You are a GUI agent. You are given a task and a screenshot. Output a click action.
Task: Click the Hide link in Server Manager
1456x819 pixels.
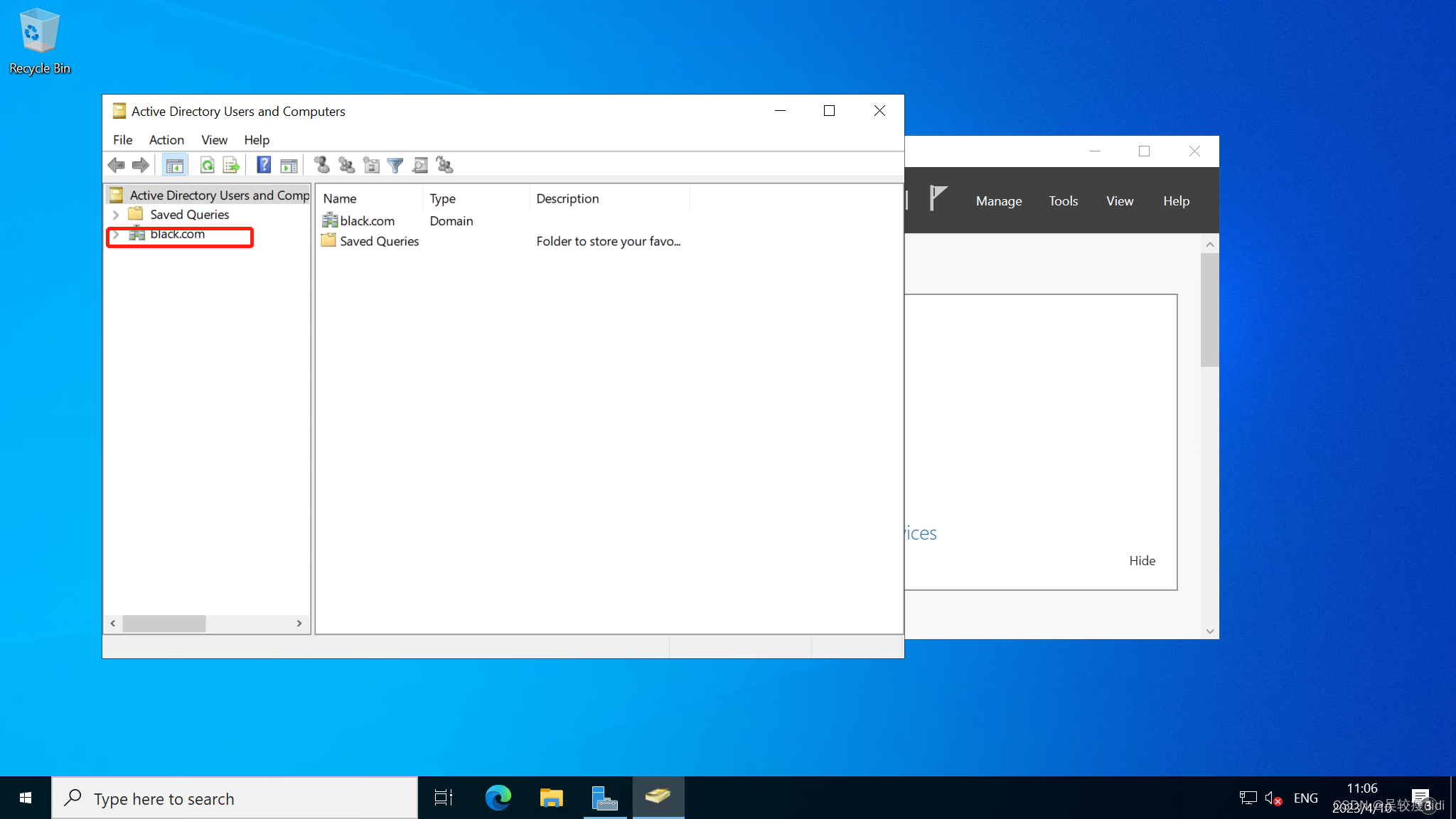1142,560
